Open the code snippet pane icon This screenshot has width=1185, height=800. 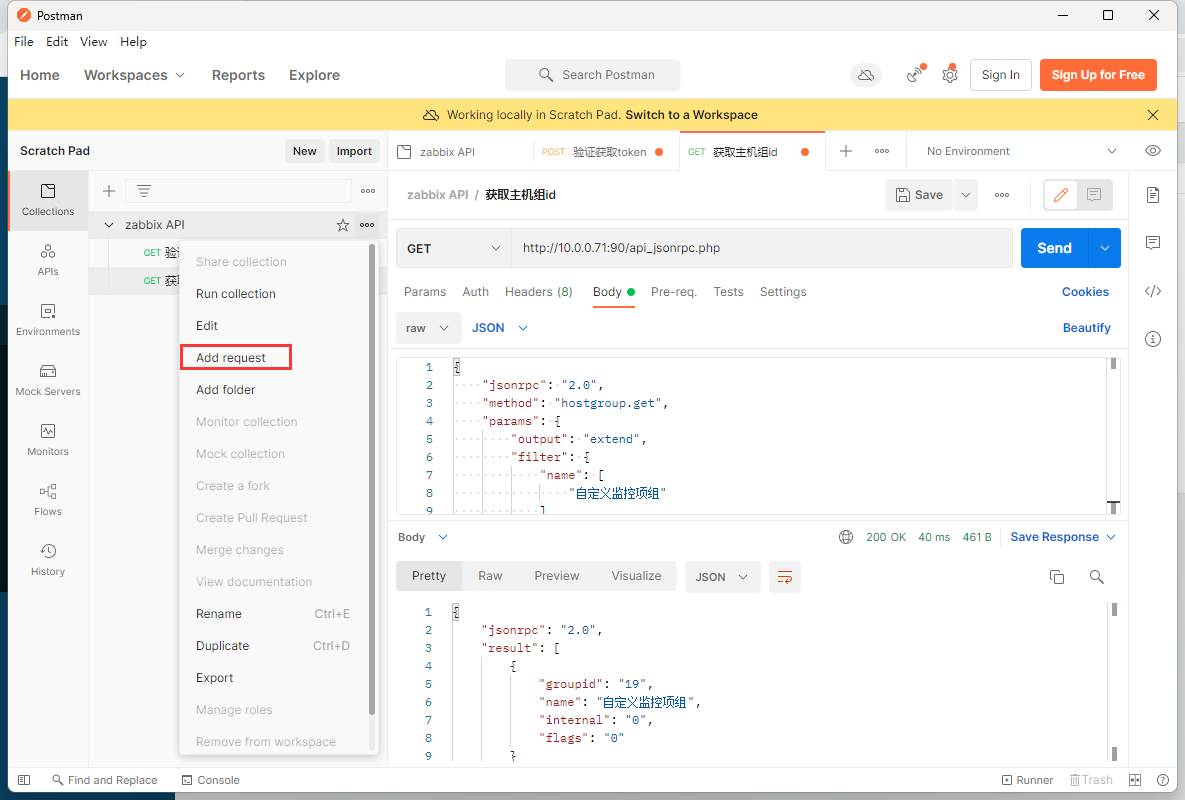click(x=1153, y=292)
